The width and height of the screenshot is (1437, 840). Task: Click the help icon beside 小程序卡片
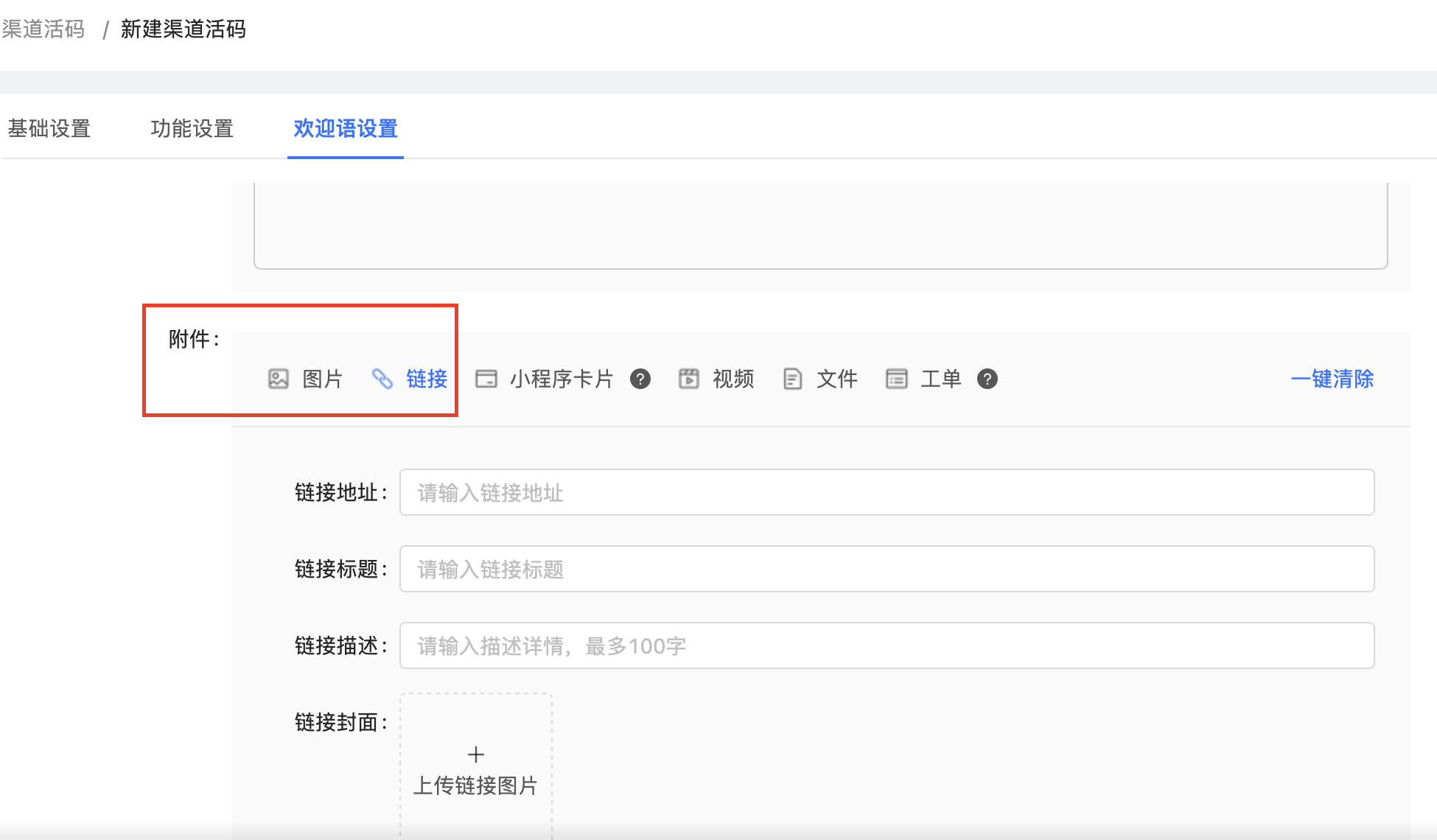click(x=640, y=379)
